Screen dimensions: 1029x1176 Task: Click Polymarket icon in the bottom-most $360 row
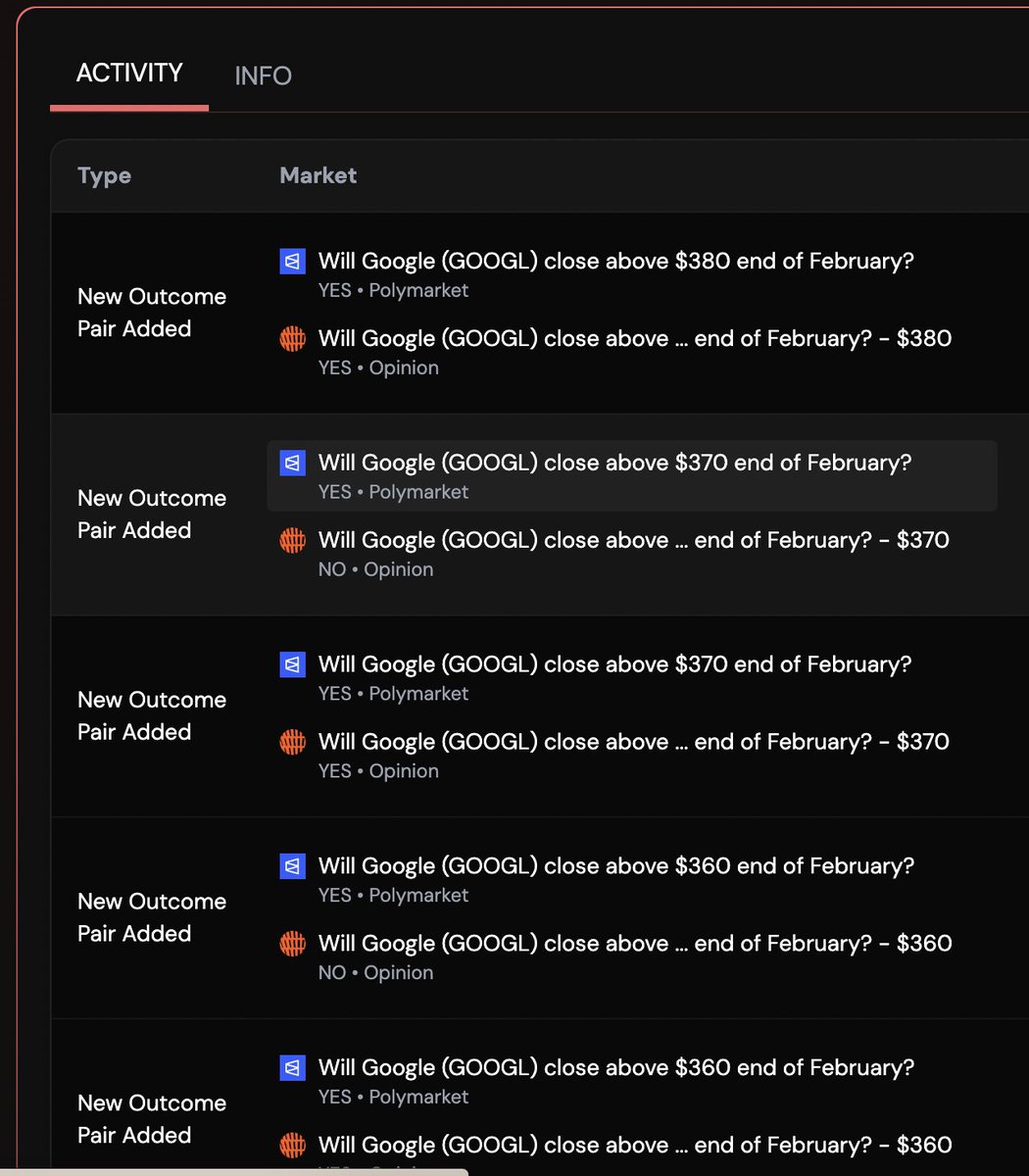pos(293,1069)
